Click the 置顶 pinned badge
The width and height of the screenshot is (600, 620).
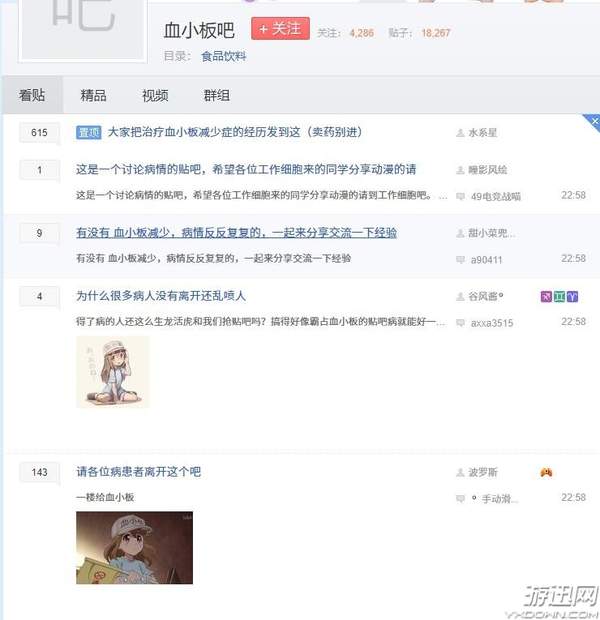(89, 132)
